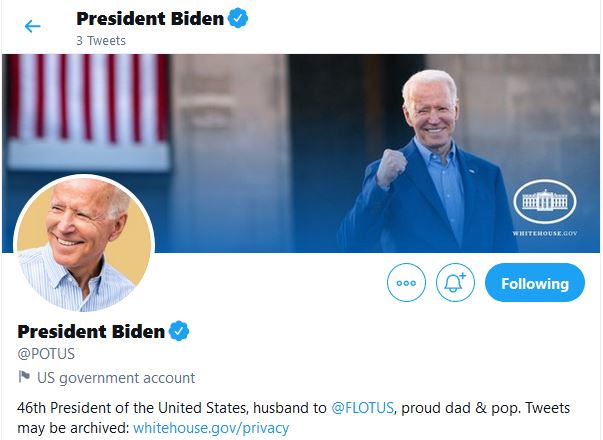Click the 46th President bio text
Image resolution: width=603 pixels, height=440 pixels.
pyautogui.click(x=170, y=407)
